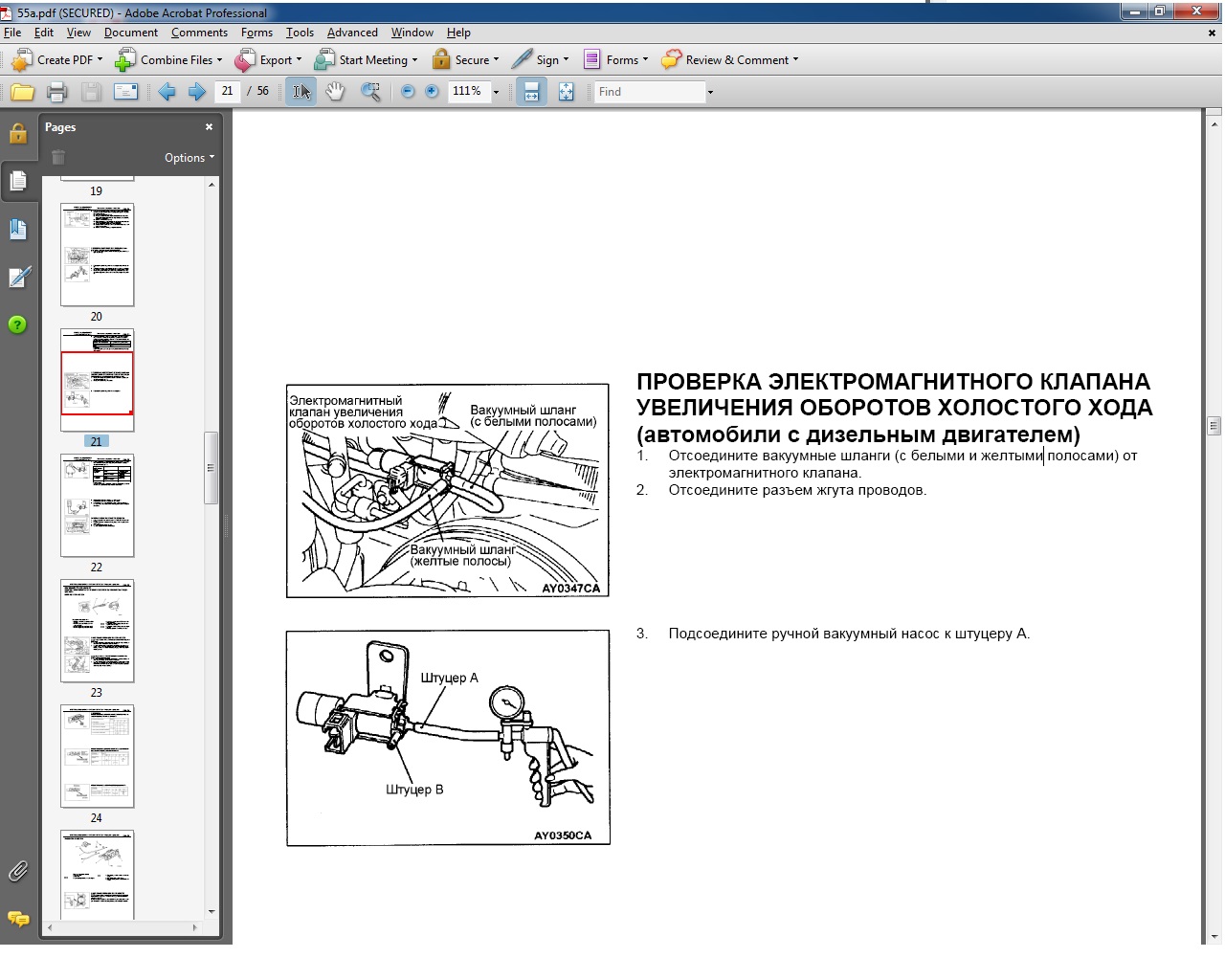Image resolution: width=1225 pixels, height=980 pixels.
Task: Click the Zoom out minus icon
Action: (x=408, y=92)
